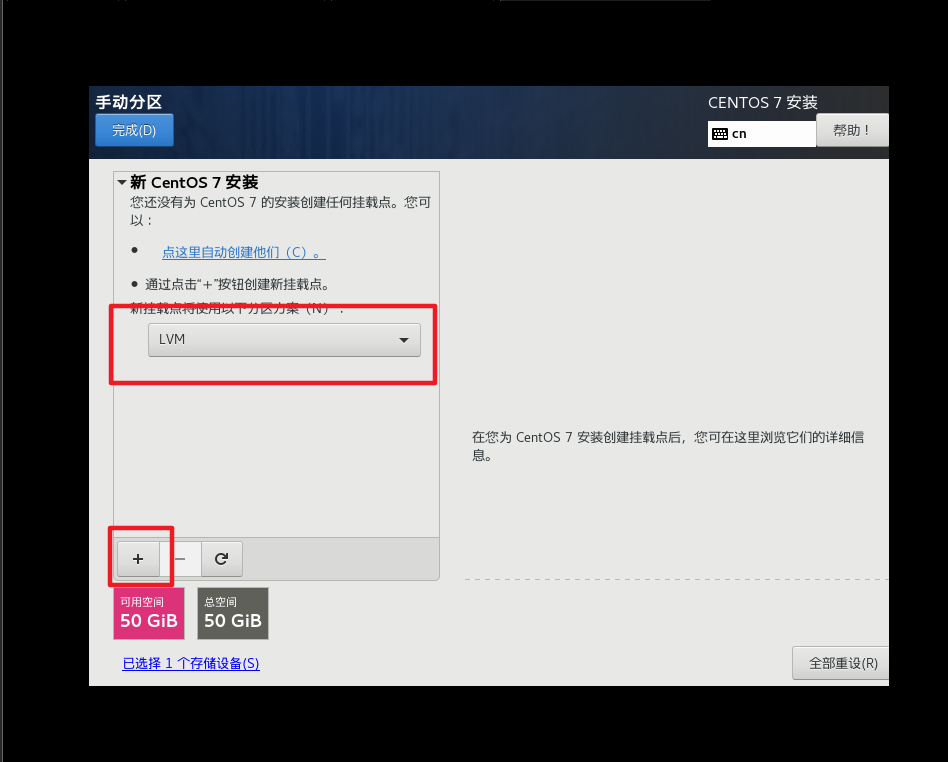Viewport: 948px width, 762px height.
Task: Click the keyboard layout icon next to cn
Action: pos(719,134)
